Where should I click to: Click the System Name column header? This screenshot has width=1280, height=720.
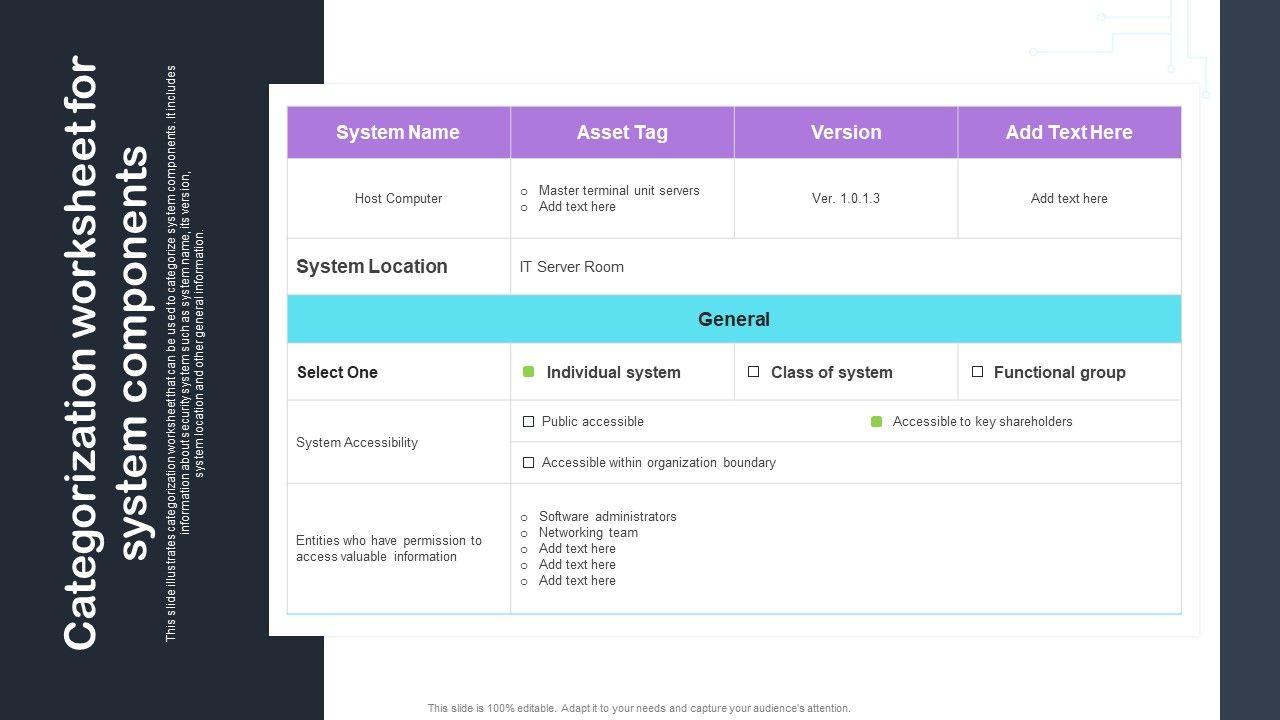coord(398,132)
